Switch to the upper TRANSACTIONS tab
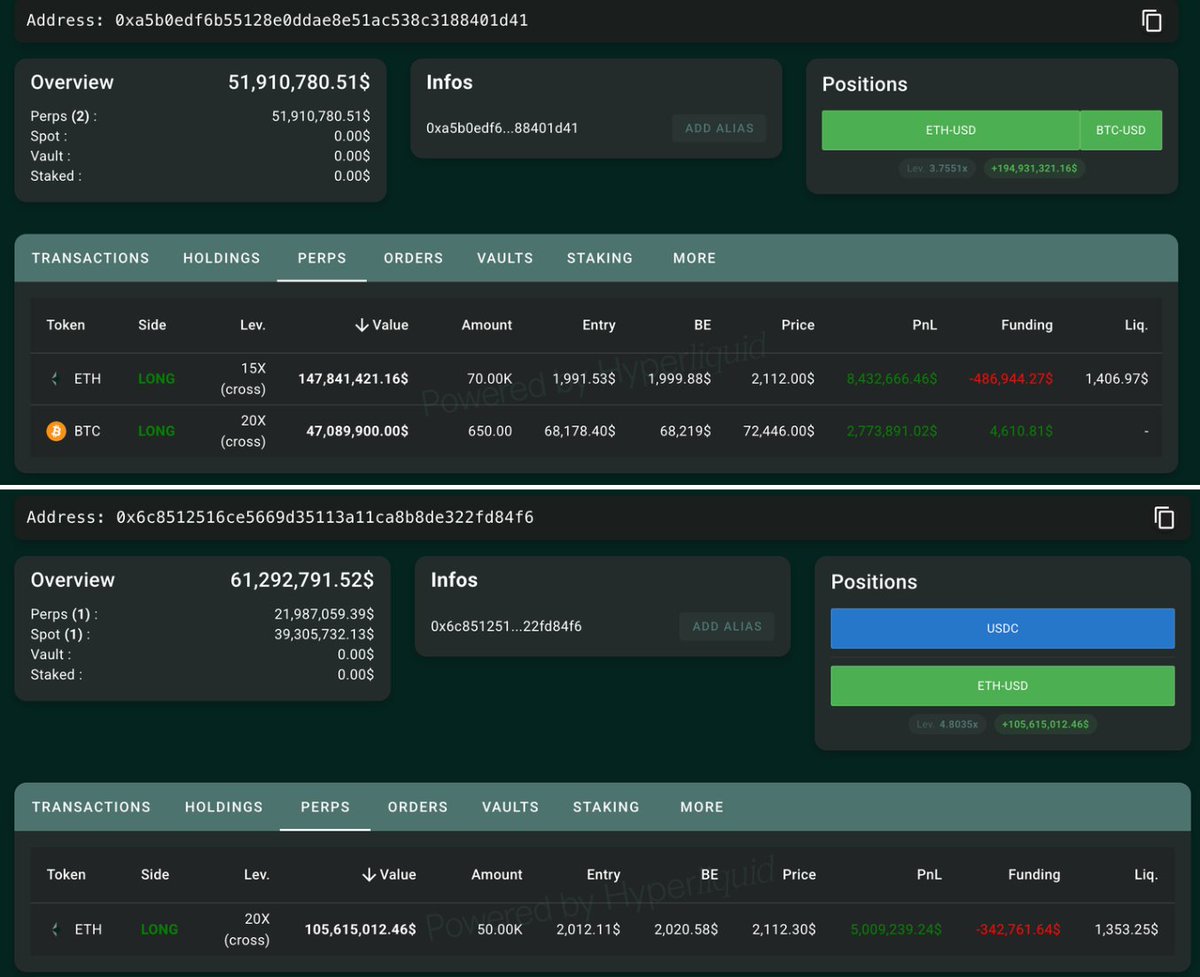1200x977 pixels. pos(90,258)
